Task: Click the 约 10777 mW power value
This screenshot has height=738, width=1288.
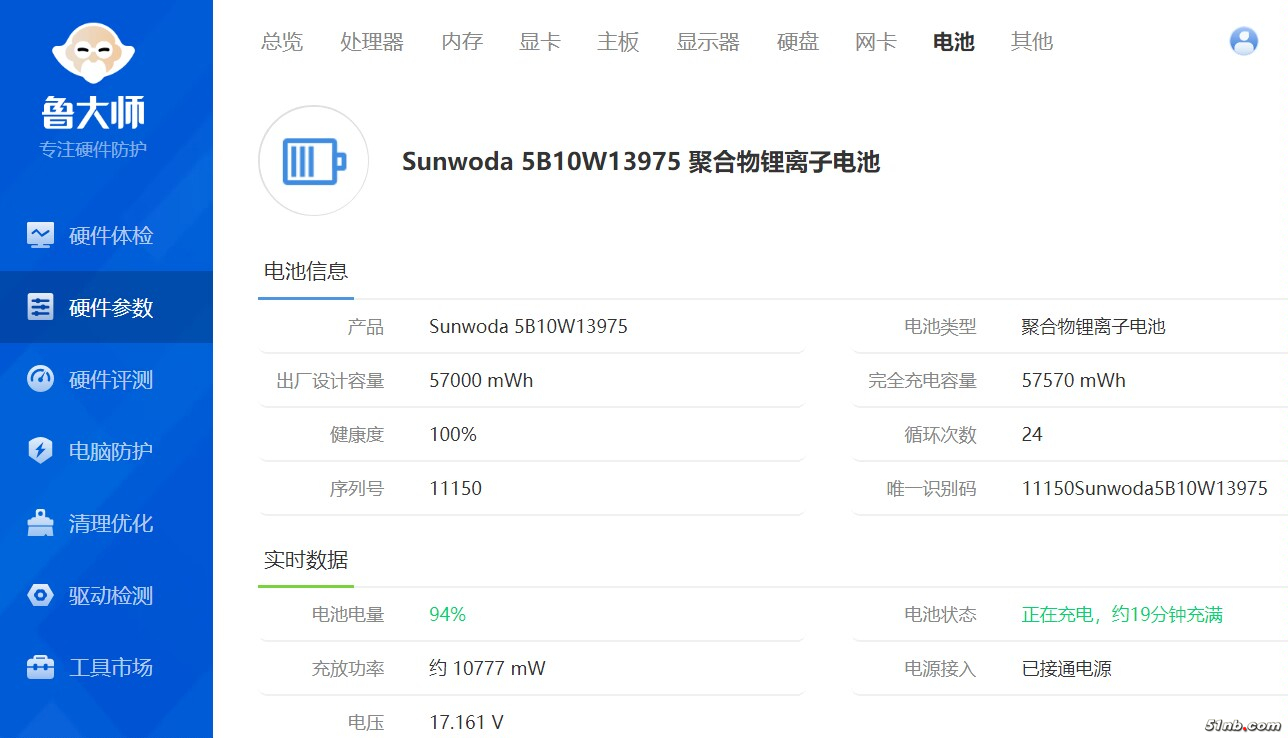Action: point(487,668)
